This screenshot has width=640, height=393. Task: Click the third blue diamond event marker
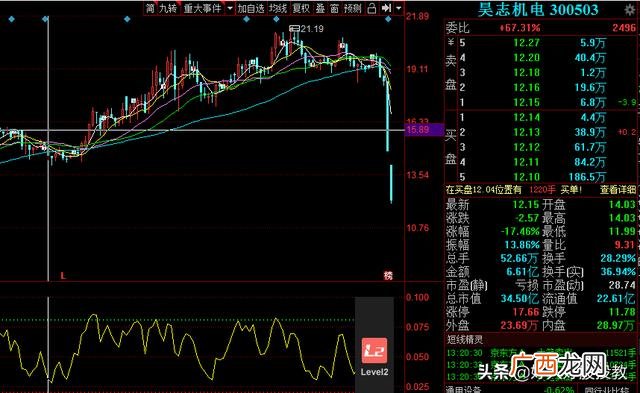(x=127, y=19)
